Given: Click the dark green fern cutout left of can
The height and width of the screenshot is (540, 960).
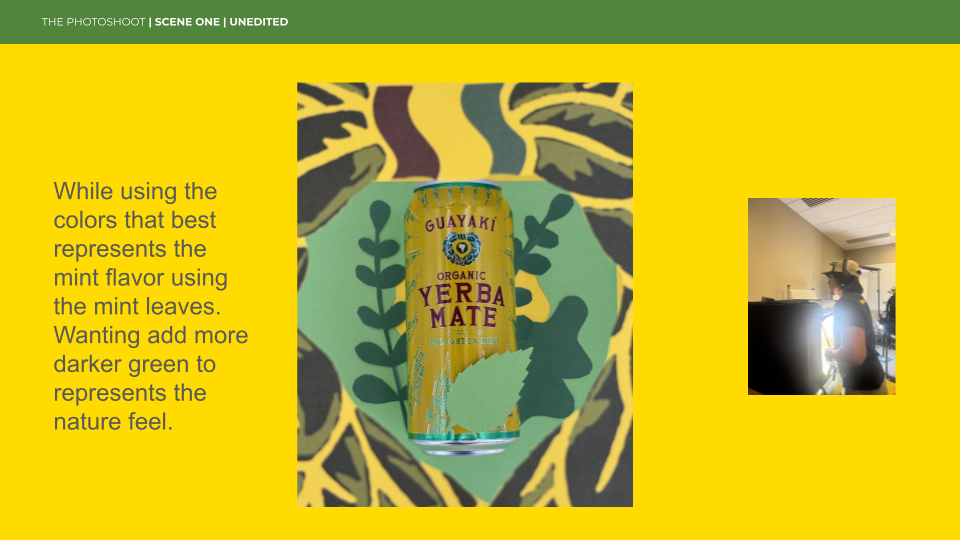Looking at the screenshot, I should tap(380, 301).
